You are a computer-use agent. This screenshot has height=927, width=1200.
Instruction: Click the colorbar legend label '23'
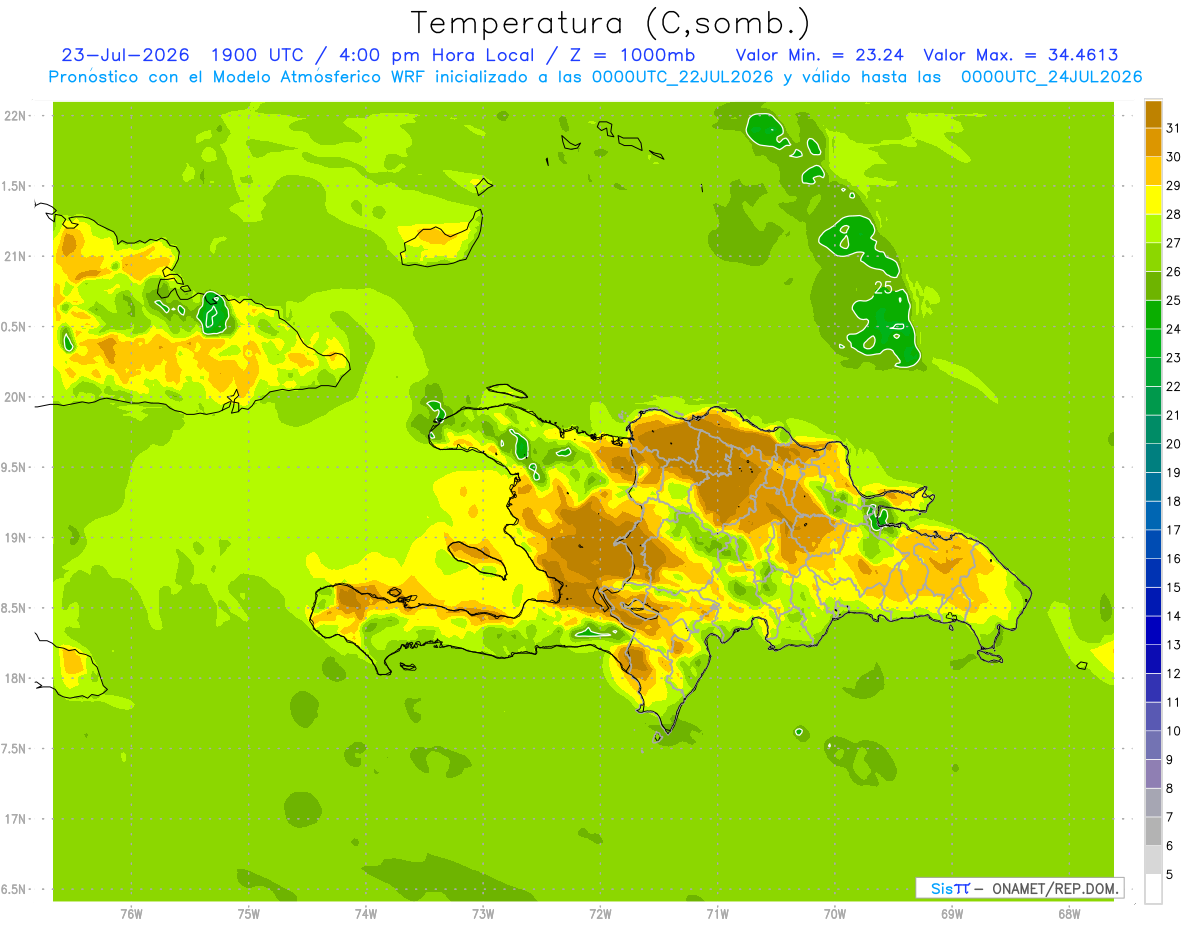point(1175,358)
